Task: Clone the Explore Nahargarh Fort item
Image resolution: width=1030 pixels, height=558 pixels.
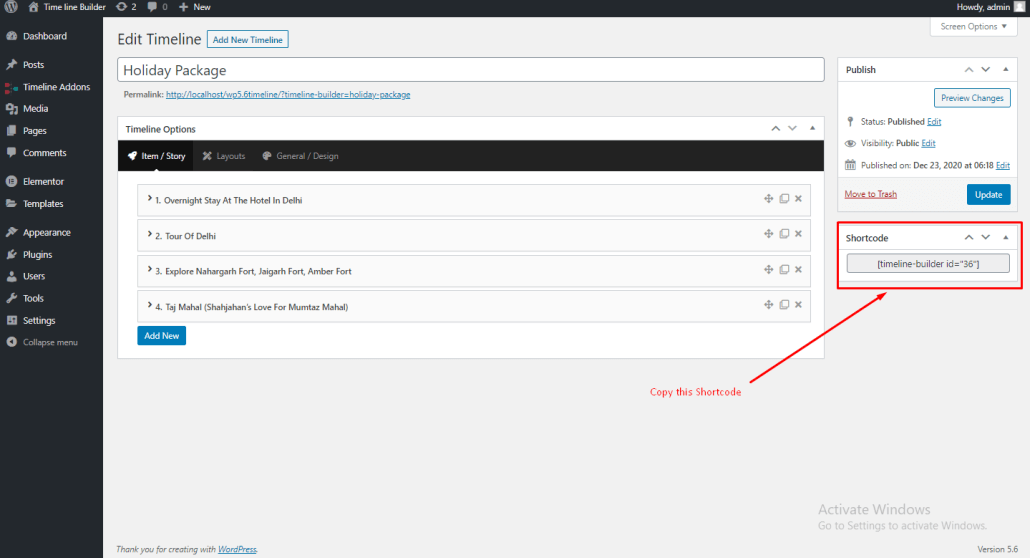Action: click(784, 270)
